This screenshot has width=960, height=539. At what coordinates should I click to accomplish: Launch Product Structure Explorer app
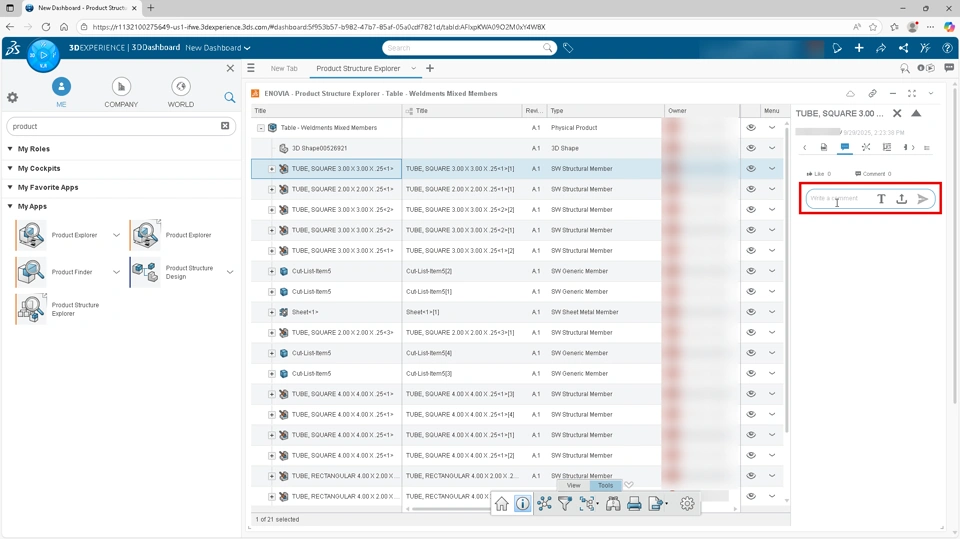point(30,309)
